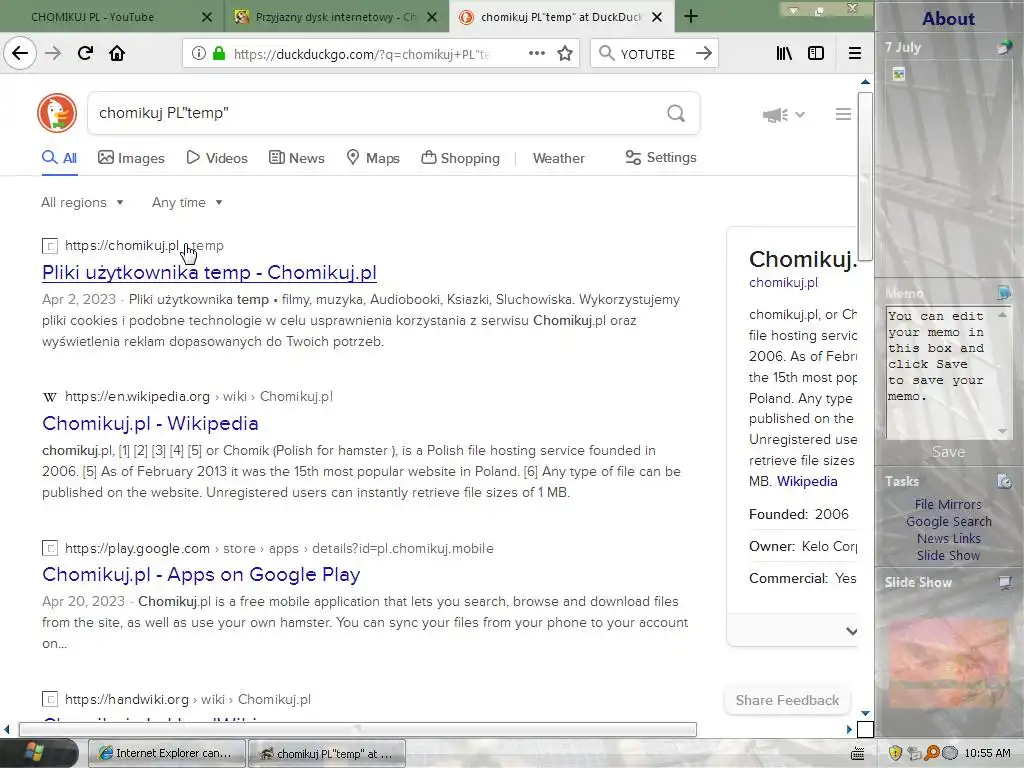Screen dimensions: 1024x768
Task: Open a new tab with the plus
Action: (691, 16)
